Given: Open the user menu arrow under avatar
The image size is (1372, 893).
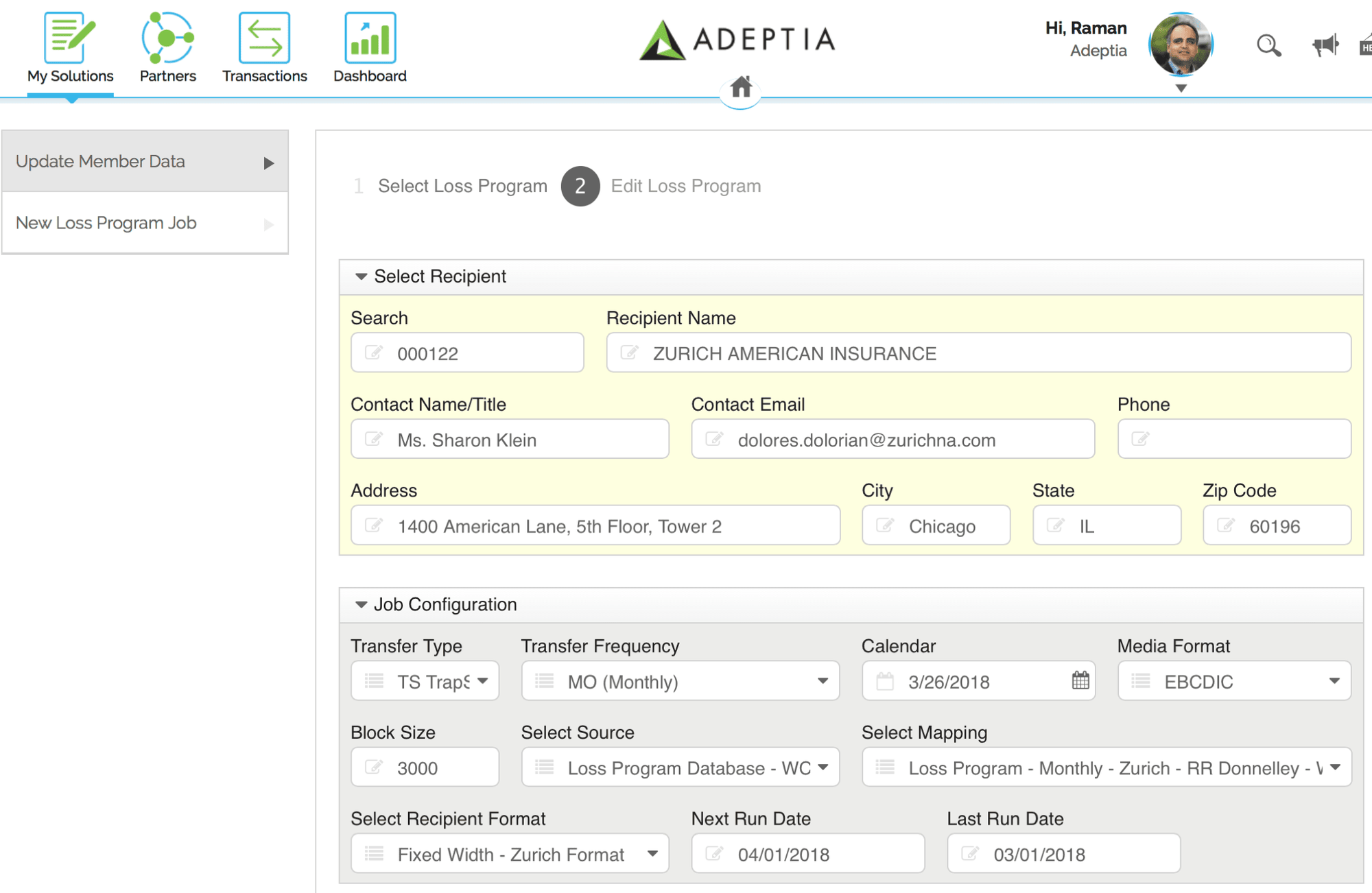Looking at the screenshot, I should 1181,88.
